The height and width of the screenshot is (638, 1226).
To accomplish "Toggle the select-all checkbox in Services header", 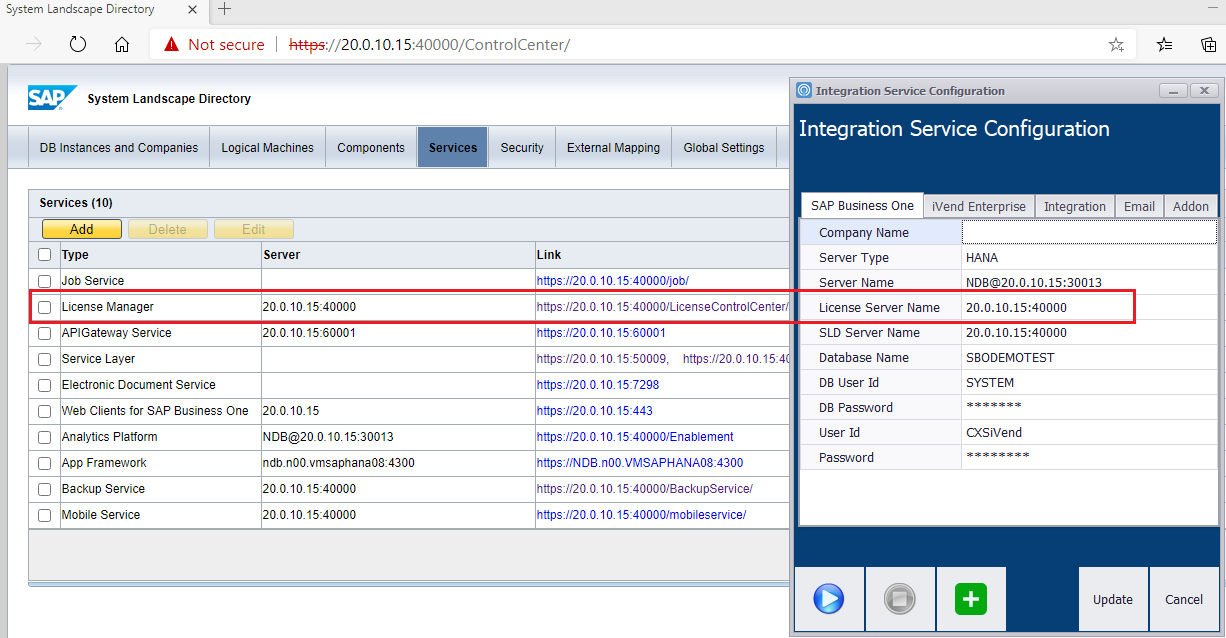I will [x=44, y=255].
